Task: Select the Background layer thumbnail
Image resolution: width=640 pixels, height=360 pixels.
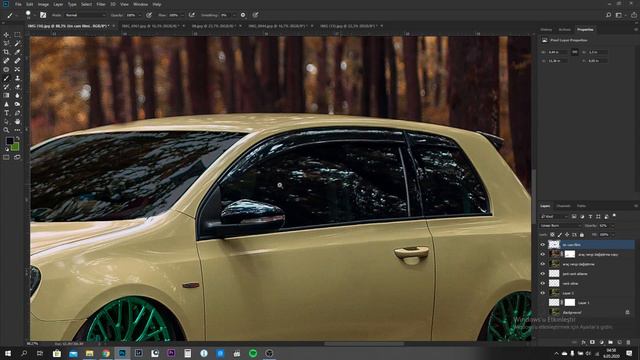Action: (x=554, y=312)
